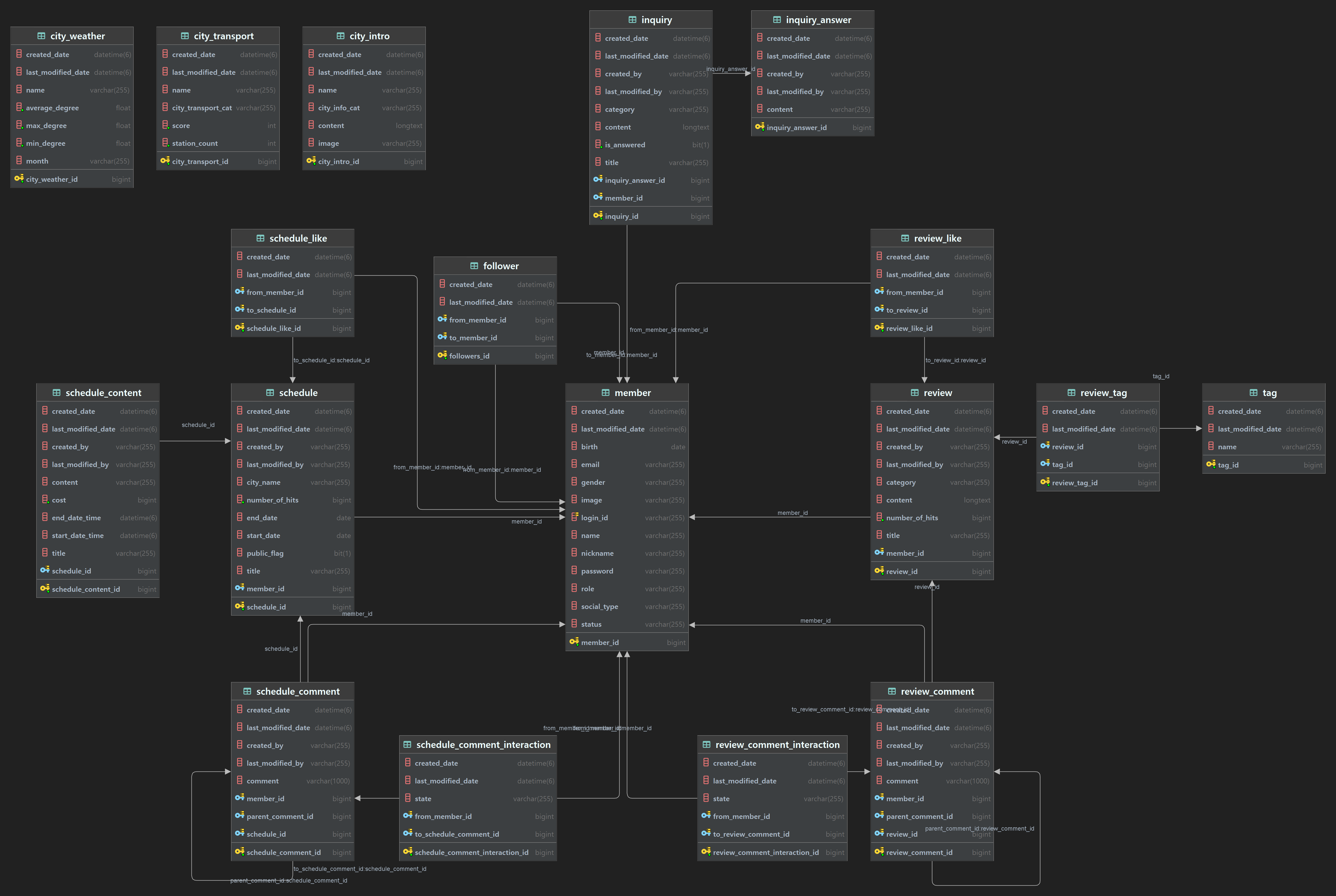Image resolution: width=1336 pixels, height=896 pixels.
Task: Select state column in review_comment_interaction
Action: tap(772, 799)
